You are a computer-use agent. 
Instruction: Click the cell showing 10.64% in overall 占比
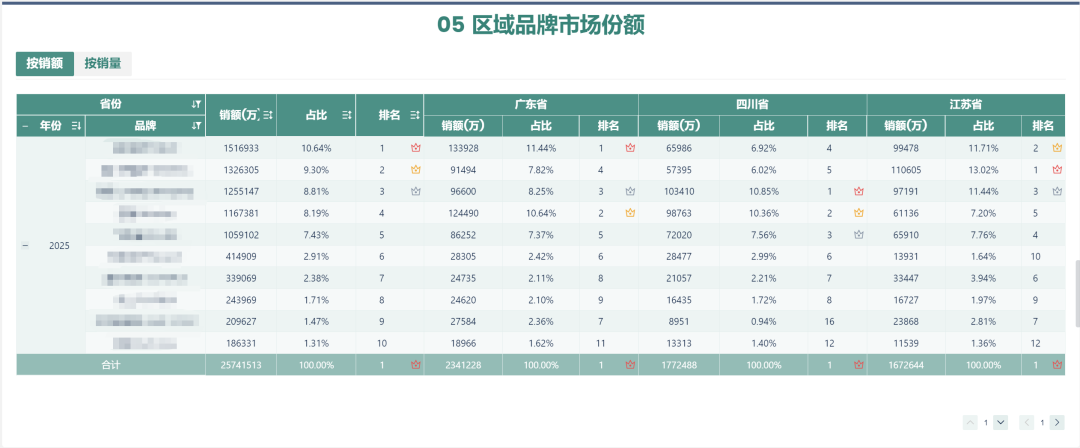point(316,147)
